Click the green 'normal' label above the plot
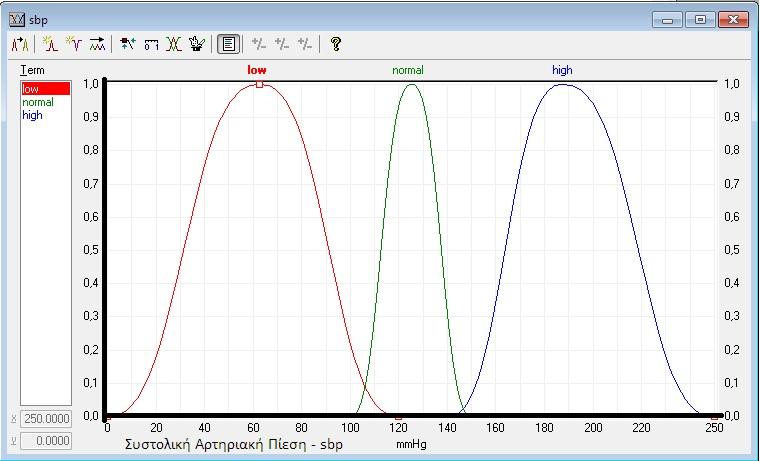The height and width of the screenshot is (461, 760). [408, 70]
